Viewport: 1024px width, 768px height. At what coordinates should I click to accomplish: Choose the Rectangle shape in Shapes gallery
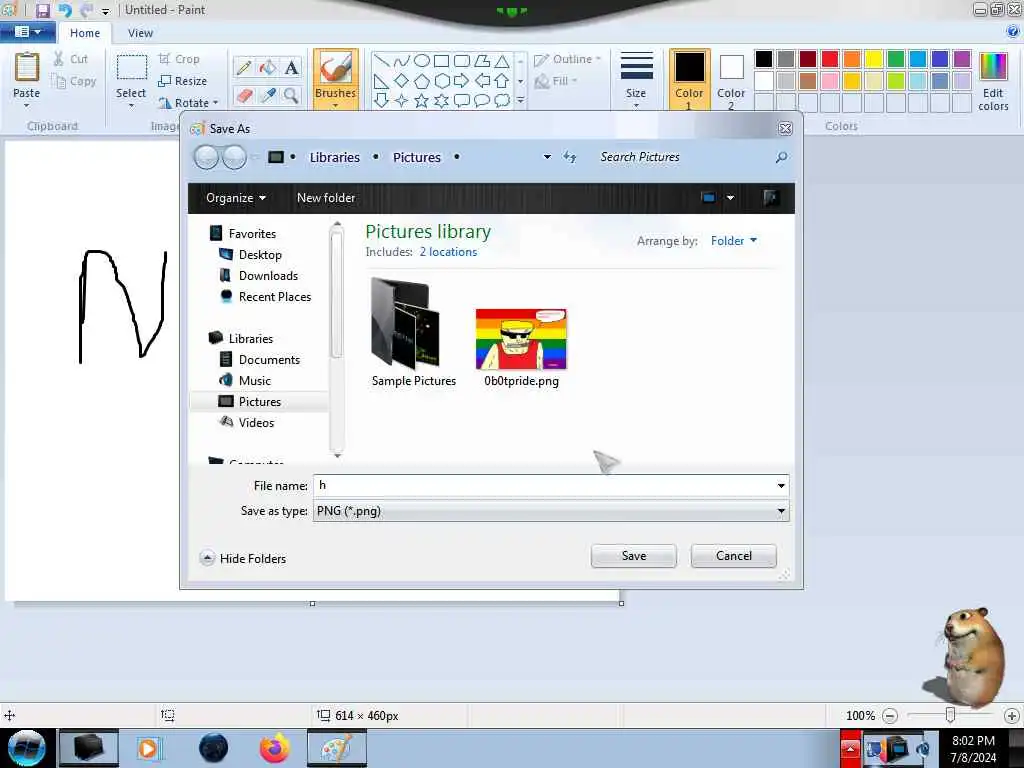tap(441, 61)
